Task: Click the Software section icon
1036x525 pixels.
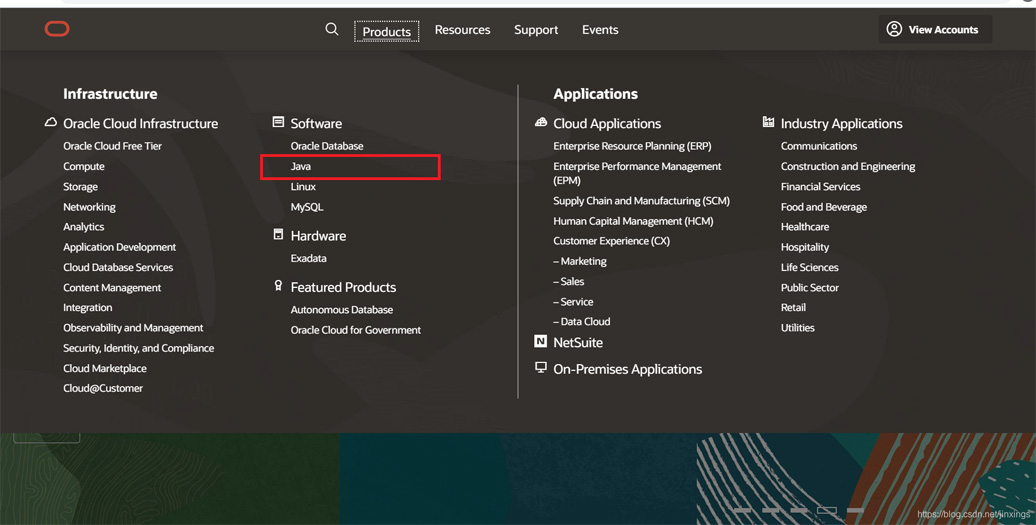Action: pos(278,122)
